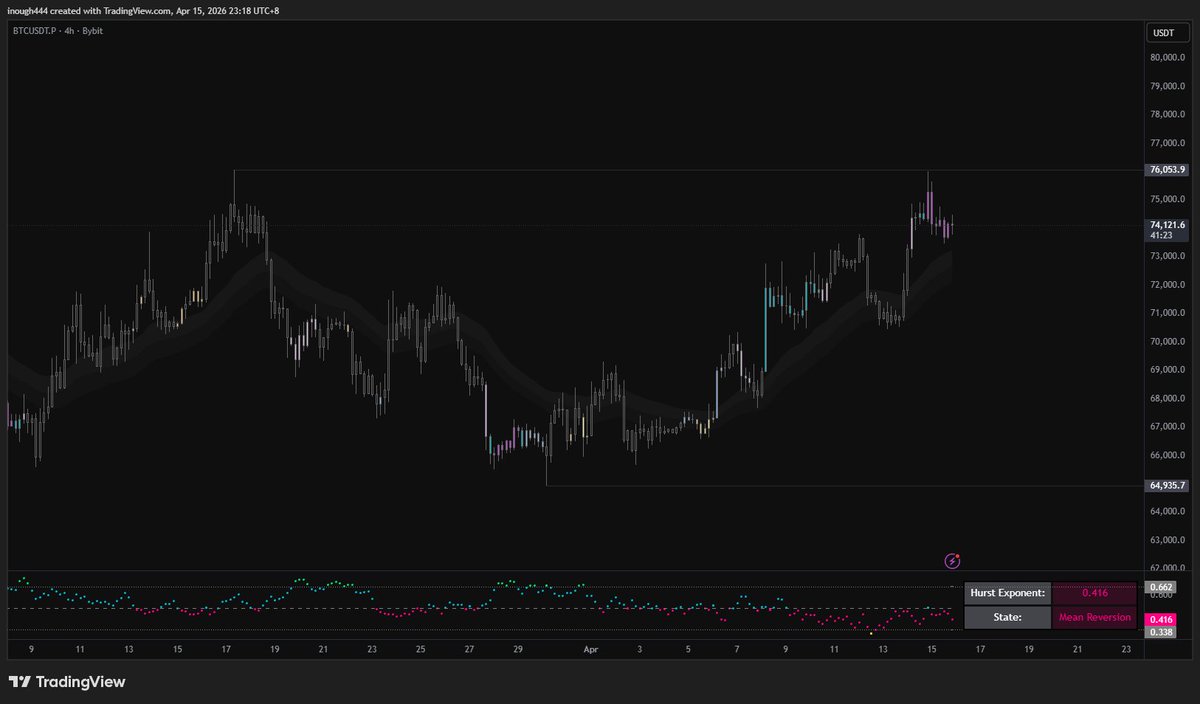The width and height of the screenshot is (1200, 704).
Task: Click the 66,000.0 price axis label
Action: click(x=1168, y=455)
